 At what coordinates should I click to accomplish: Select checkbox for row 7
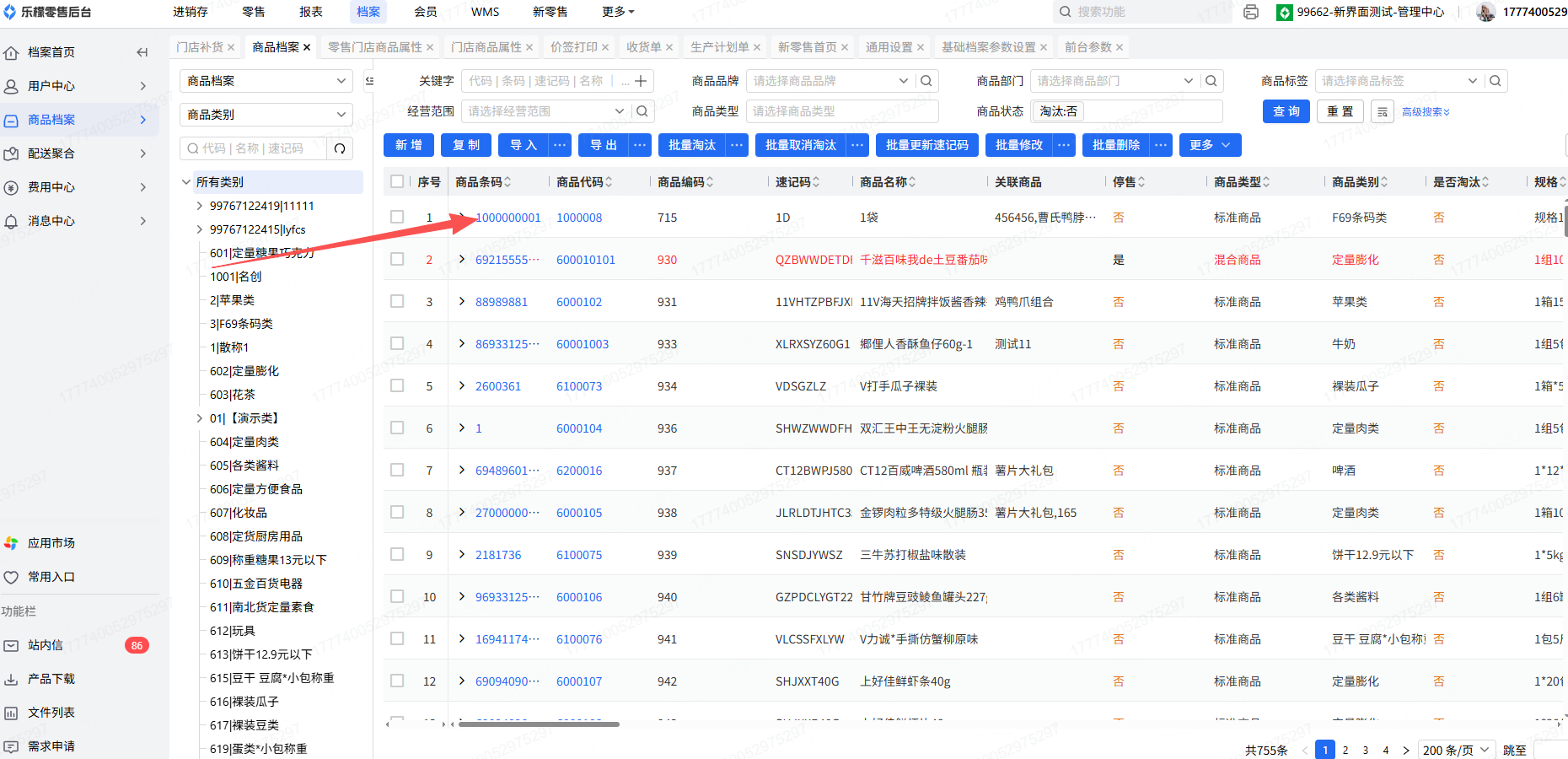[x=397, y=471]
